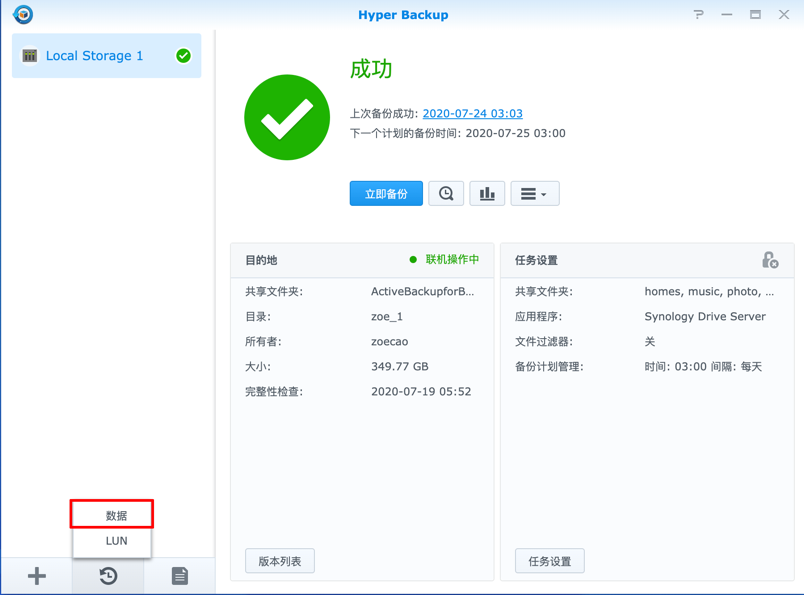The height and width of the screenshot is (595, 804).
Task: Click the green check status badge on Local Storage 1
Action: [183, 55]
